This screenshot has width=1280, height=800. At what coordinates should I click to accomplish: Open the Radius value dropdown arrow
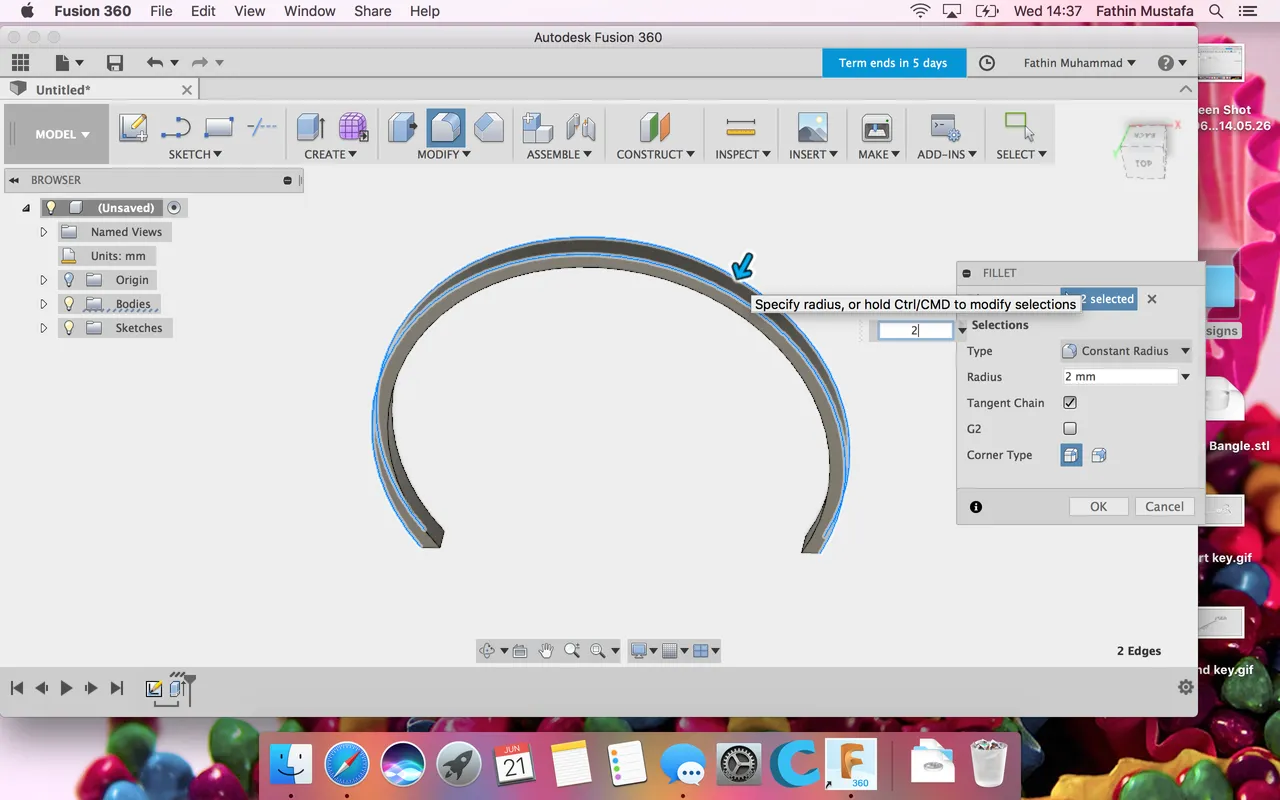[x=1185, y=377]
